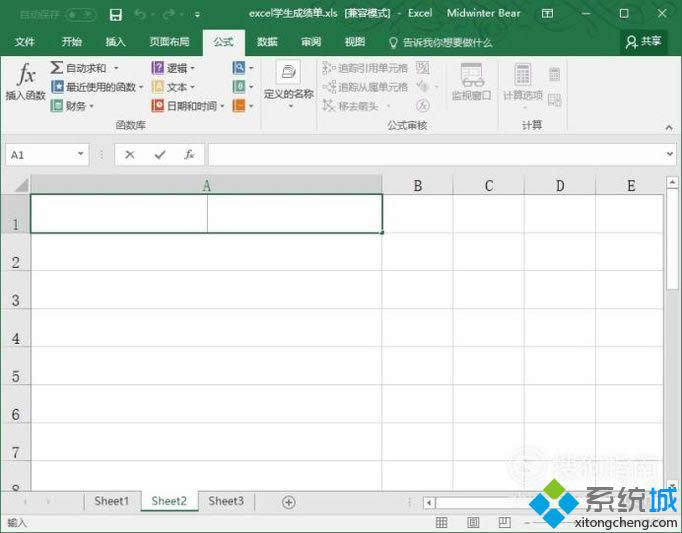The height and width of the screenshot is (533, 682).
Task: Expand the Name Box dropdown
Action: [80, 154]
